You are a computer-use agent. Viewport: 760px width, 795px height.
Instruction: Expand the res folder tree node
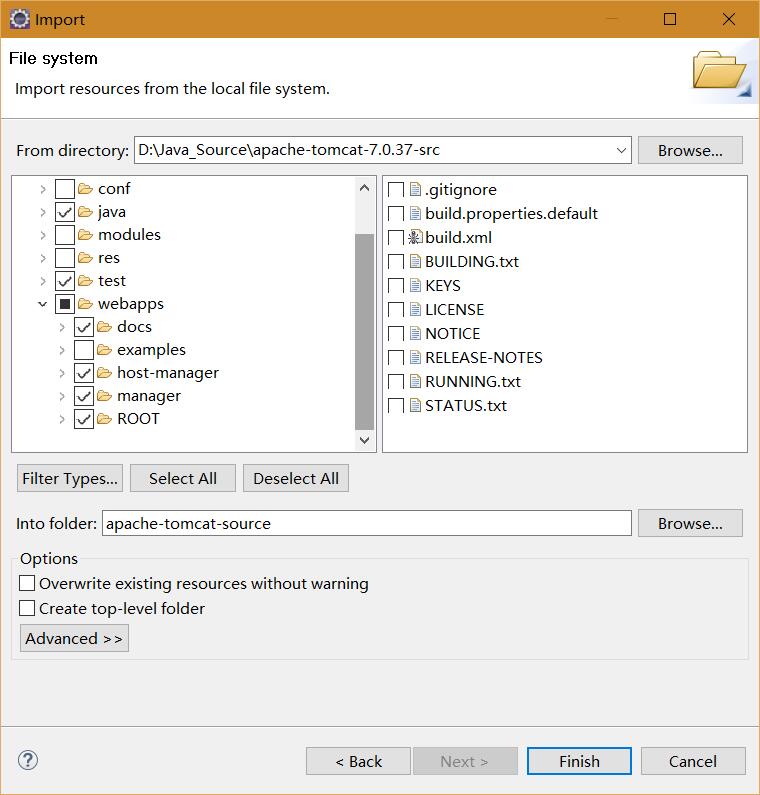[x=43, y=259]
